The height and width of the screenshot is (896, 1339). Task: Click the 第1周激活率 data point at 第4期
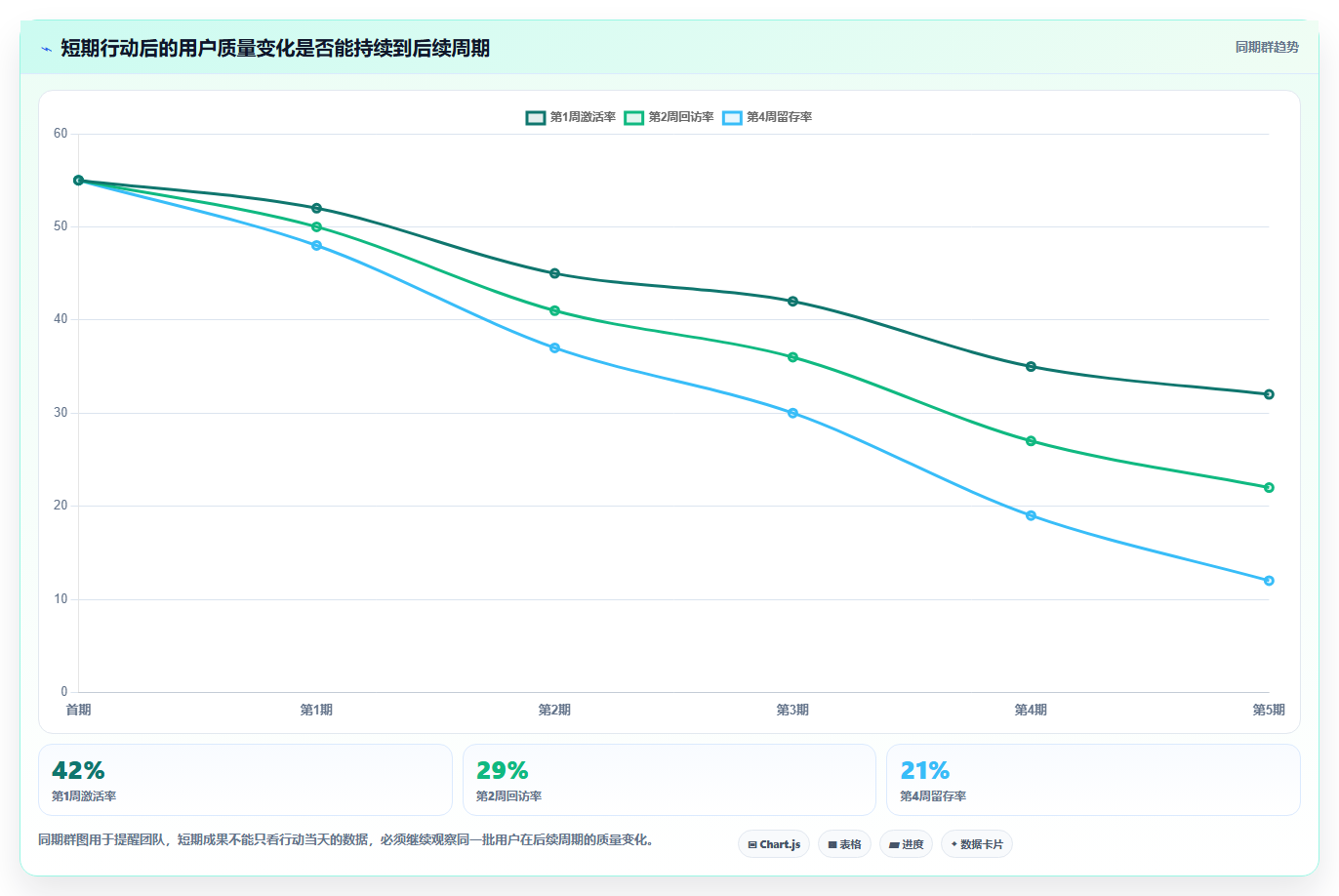click(1031, 367)
